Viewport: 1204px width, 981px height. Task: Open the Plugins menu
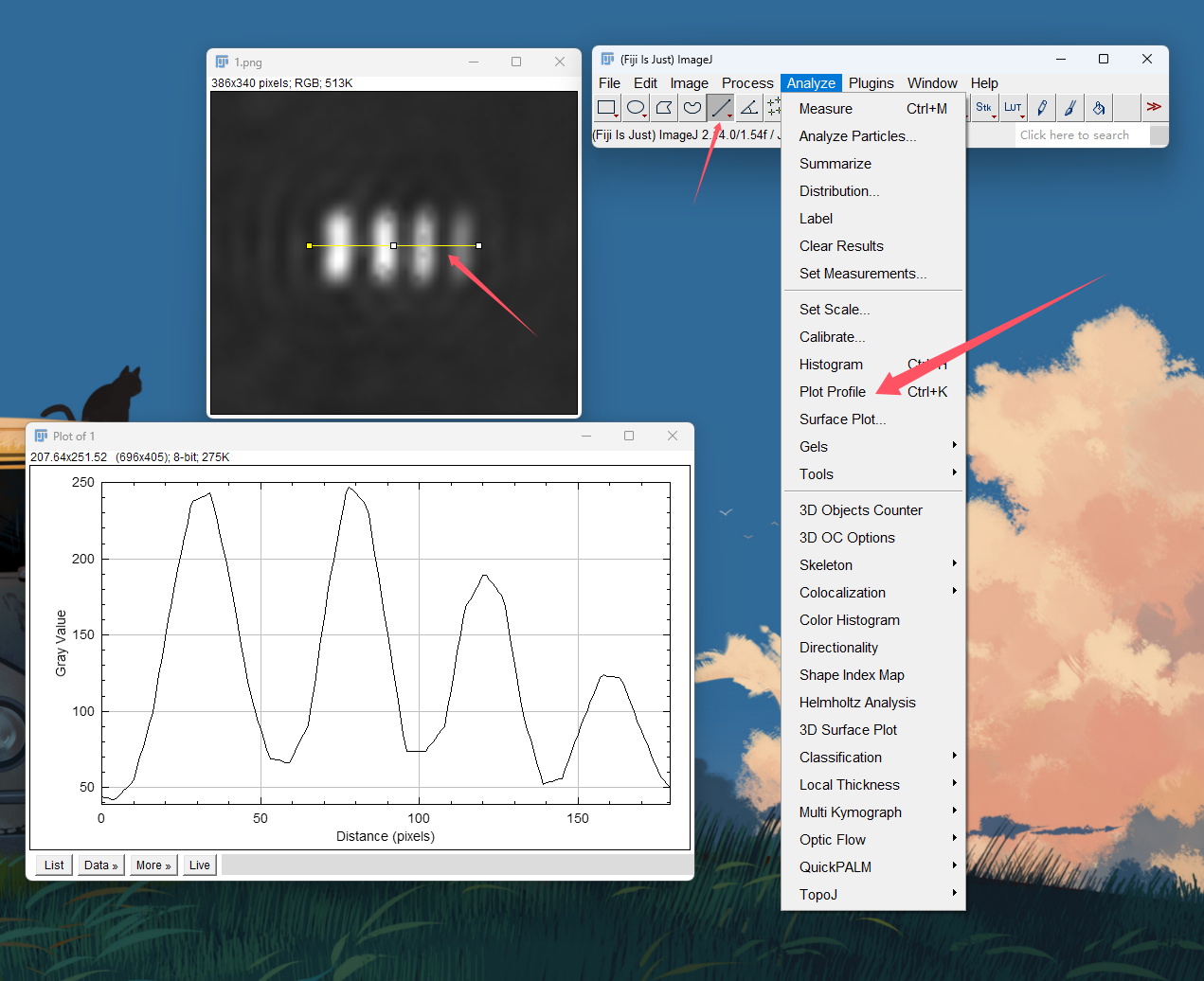pyautogui.click(x=872, y=83)
